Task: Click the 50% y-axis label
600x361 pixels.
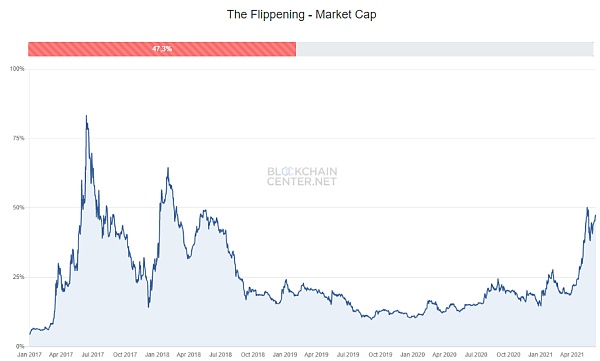Action: 18,207
